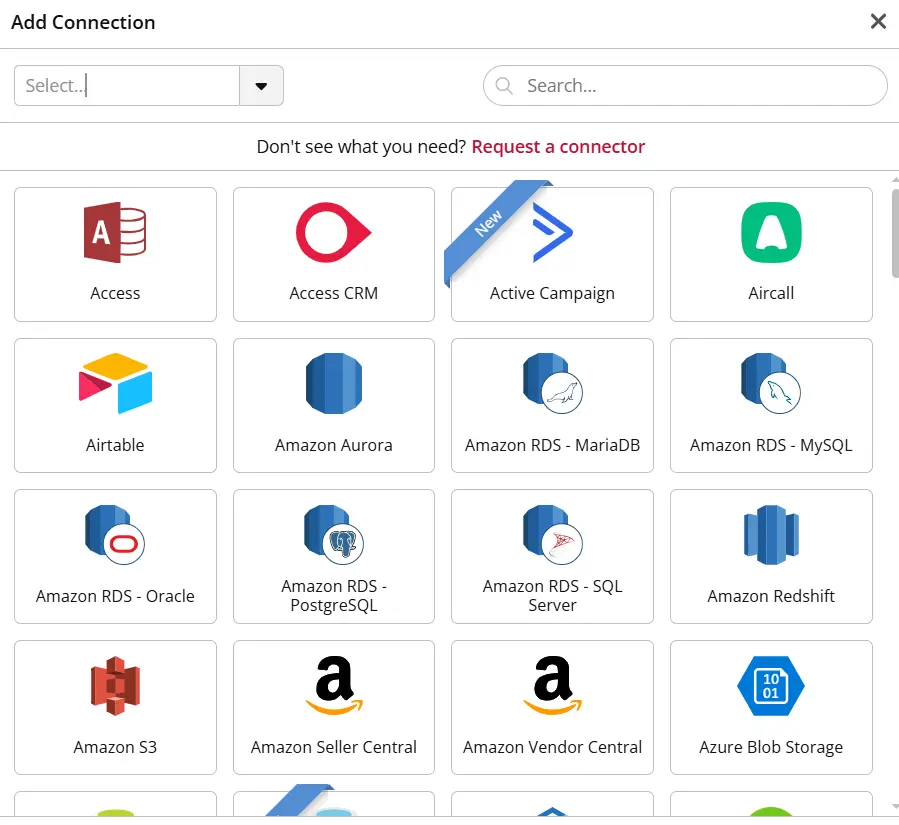Viewport: 899px width, 825px height.
Task: Click the 'Access CRM' label
Action: pos(334,293)
